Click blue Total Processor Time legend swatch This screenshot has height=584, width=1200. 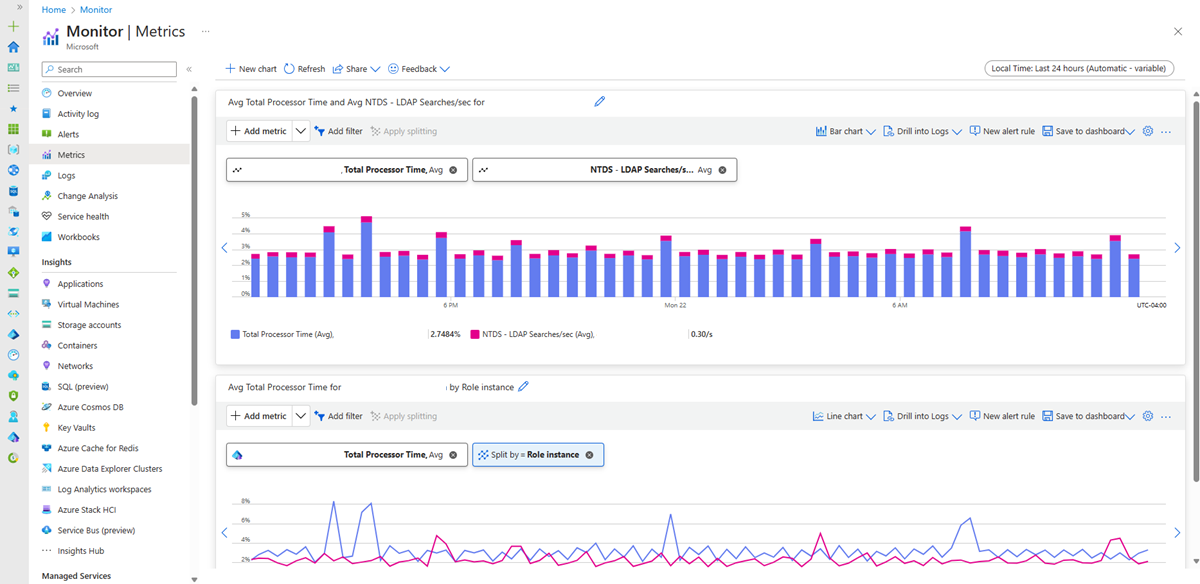235,334
